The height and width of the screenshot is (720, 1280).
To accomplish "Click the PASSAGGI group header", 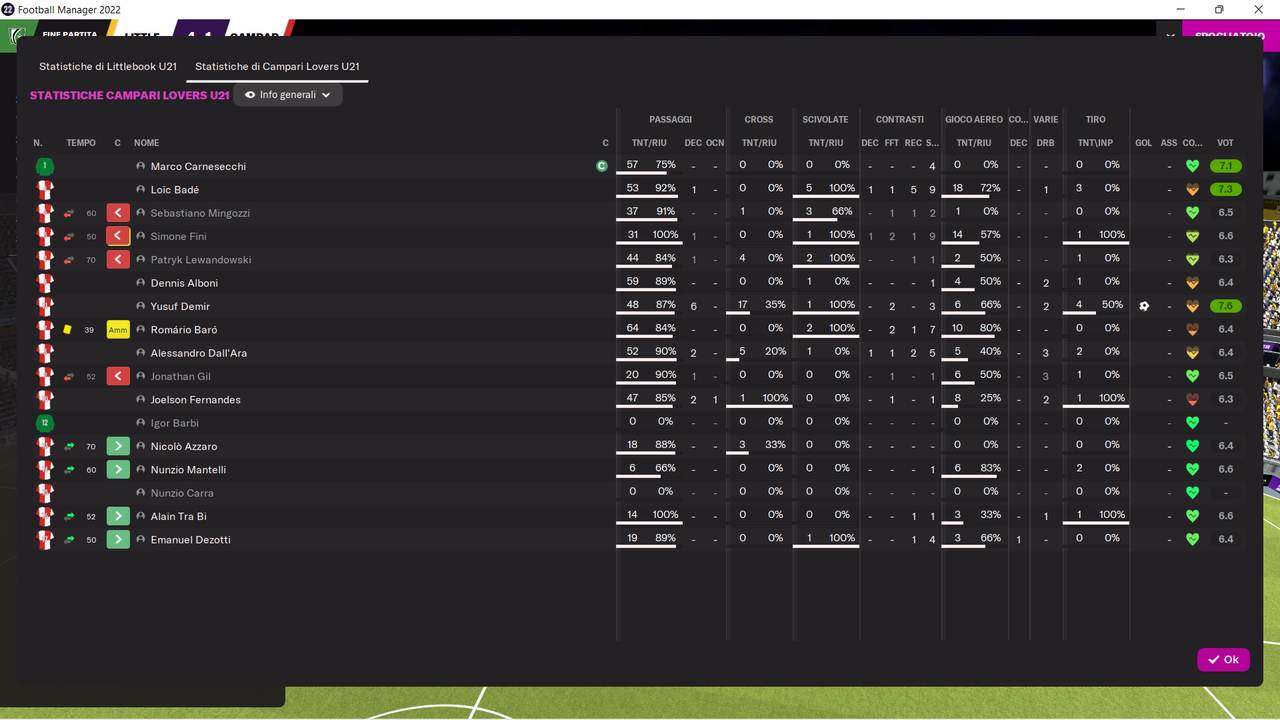I will [x=670, y=120].
